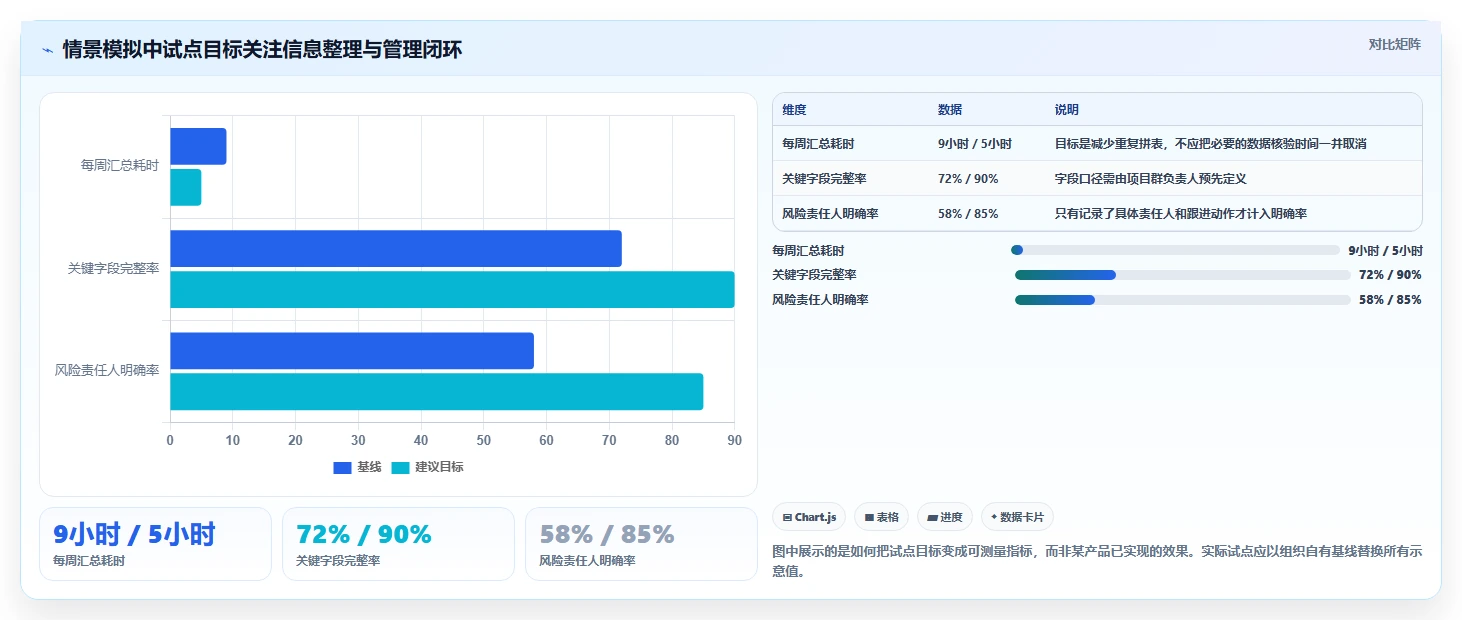Screen dimensions: 1462x620
Task: Select the 表格 chip
Action: [881, 517]
